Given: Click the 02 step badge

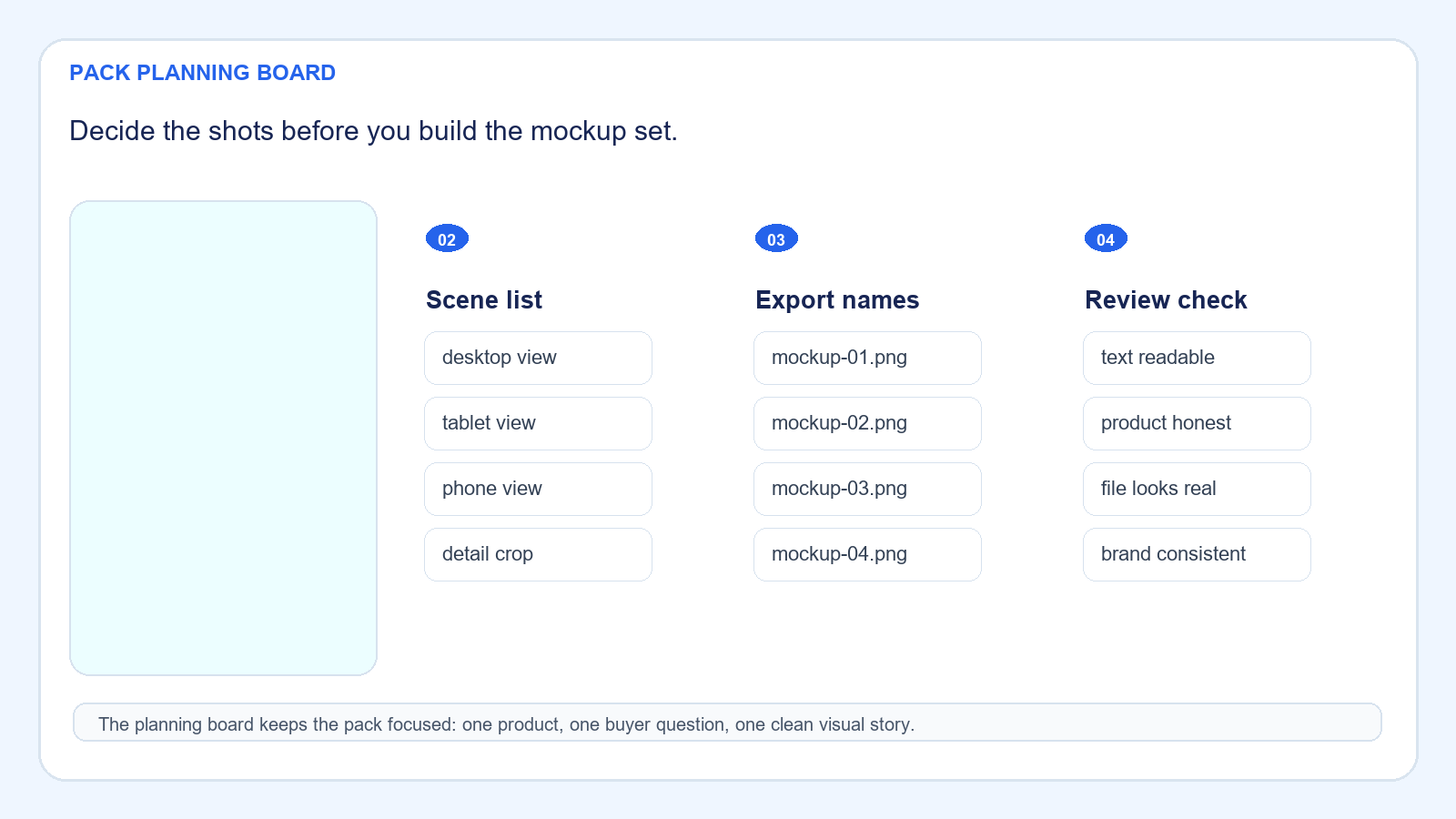Looking at the screenshot, I should point(447,238).
